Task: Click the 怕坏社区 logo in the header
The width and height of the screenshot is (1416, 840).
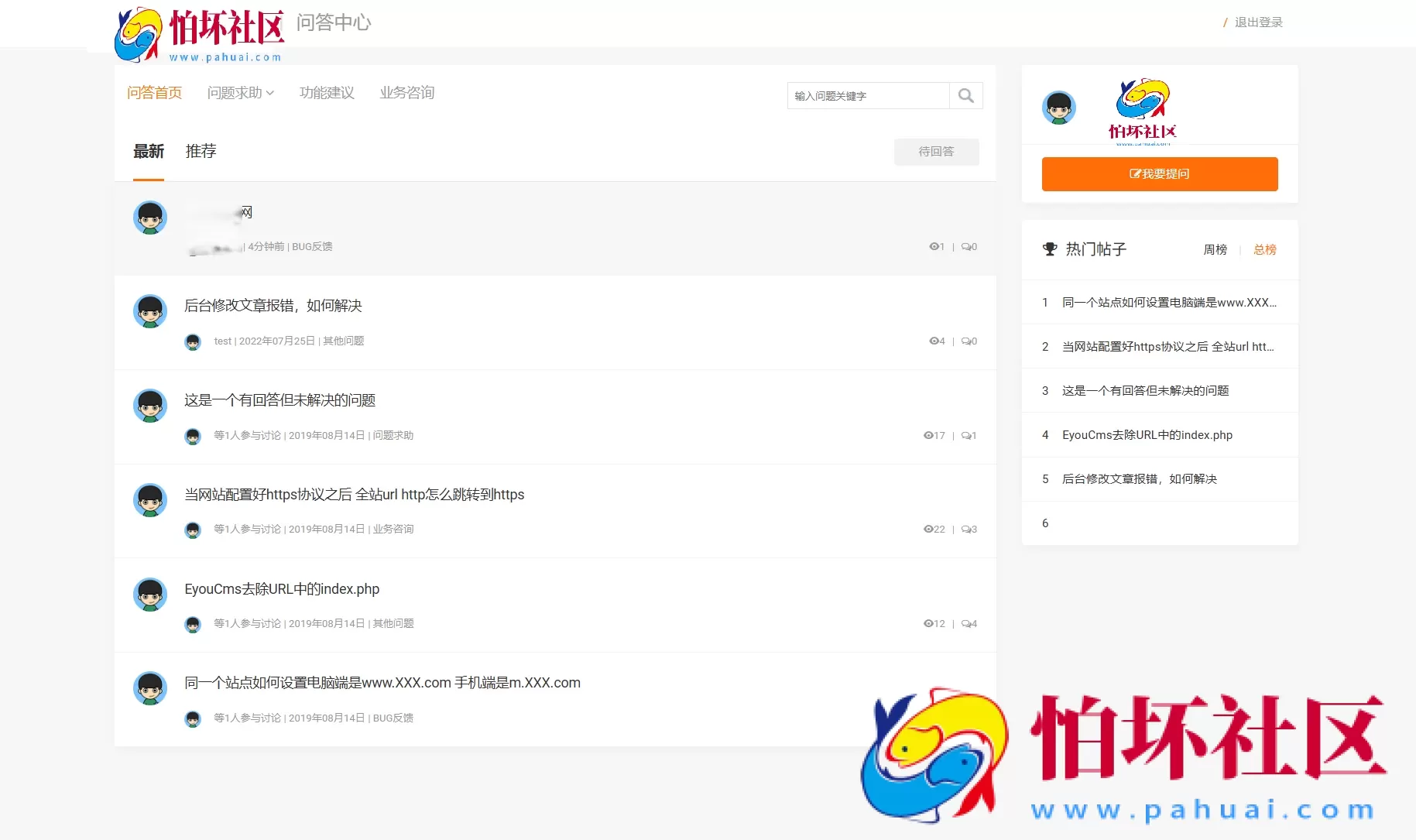Action: (x=197, y=33)
